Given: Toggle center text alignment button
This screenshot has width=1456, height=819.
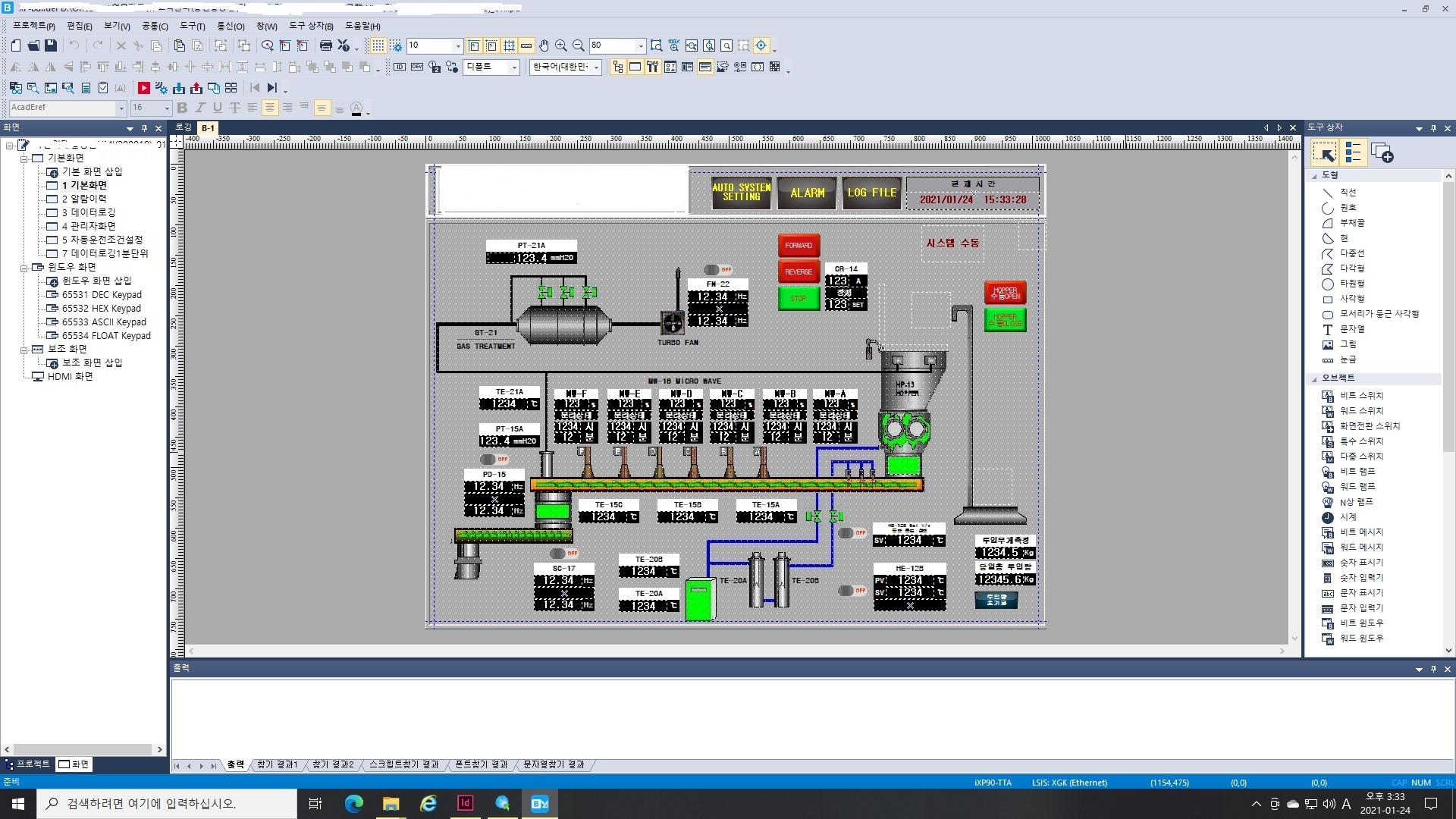Looking at the screenshot, I should [x=270, y=108].
